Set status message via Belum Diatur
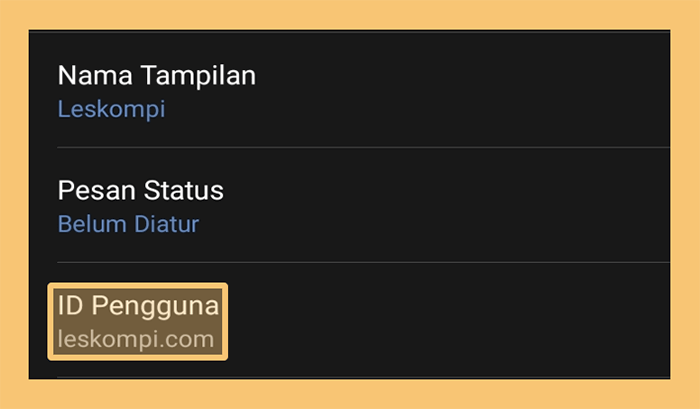Viewport: 700px width, 409px height. click(x=129, y=224)
